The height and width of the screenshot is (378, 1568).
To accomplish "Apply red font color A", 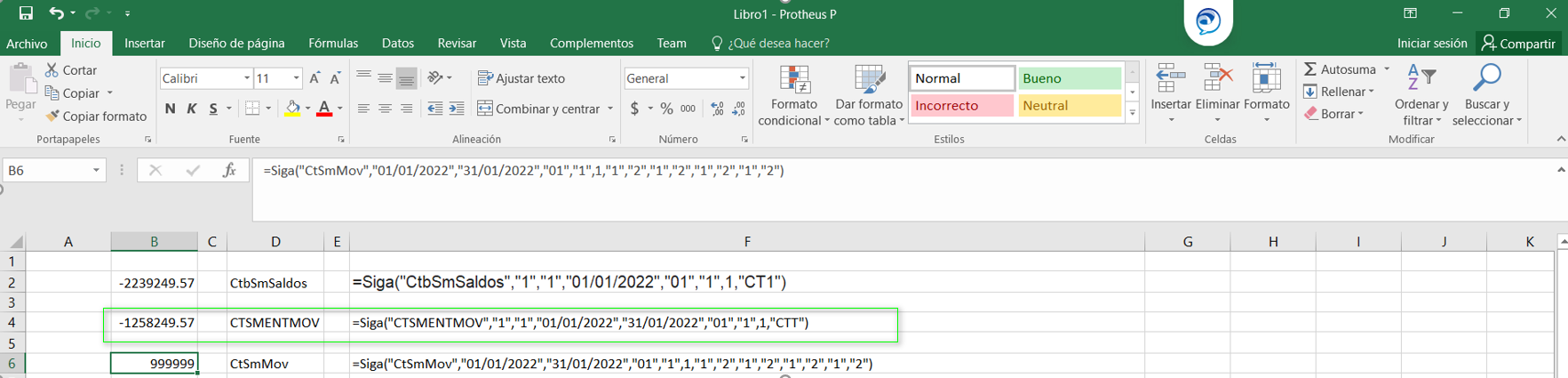I will pyautogui.click(x=324, y=109).
